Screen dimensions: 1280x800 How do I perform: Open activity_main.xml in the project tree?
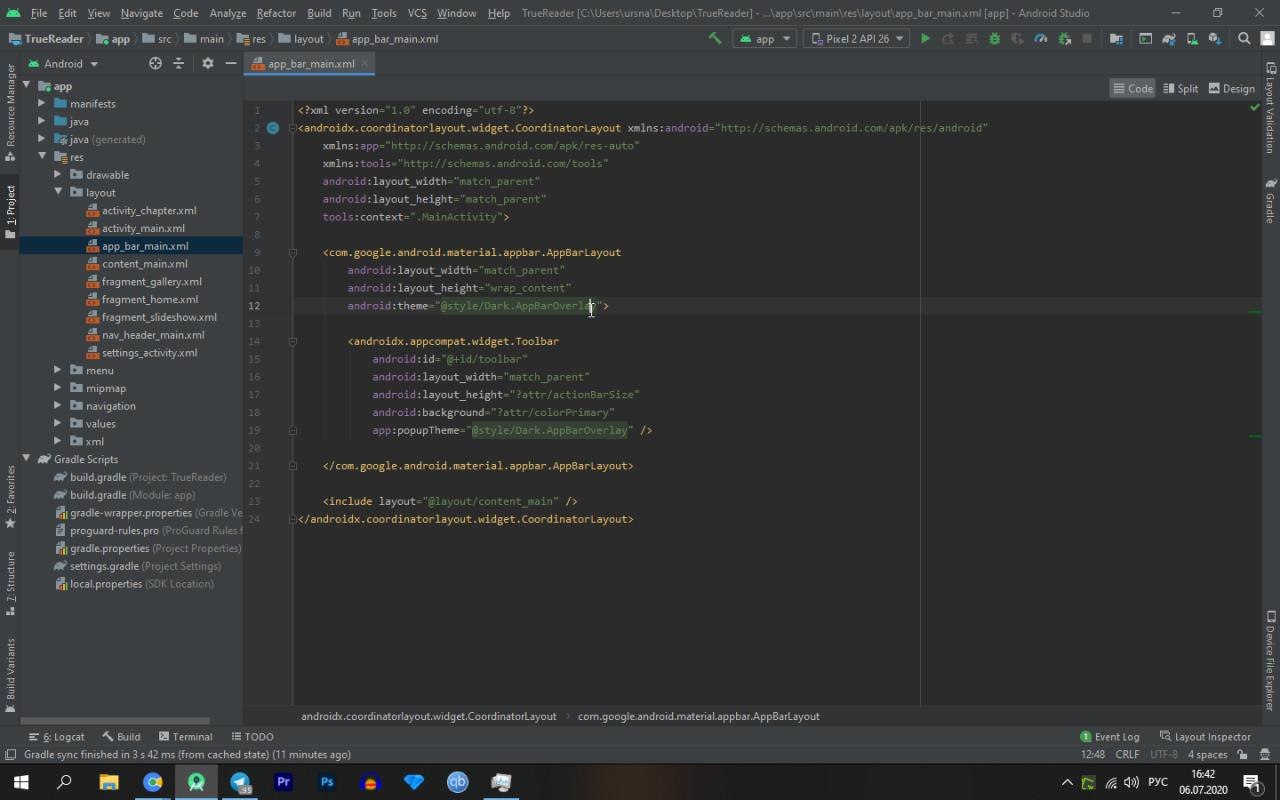click(x=143, y=228)
